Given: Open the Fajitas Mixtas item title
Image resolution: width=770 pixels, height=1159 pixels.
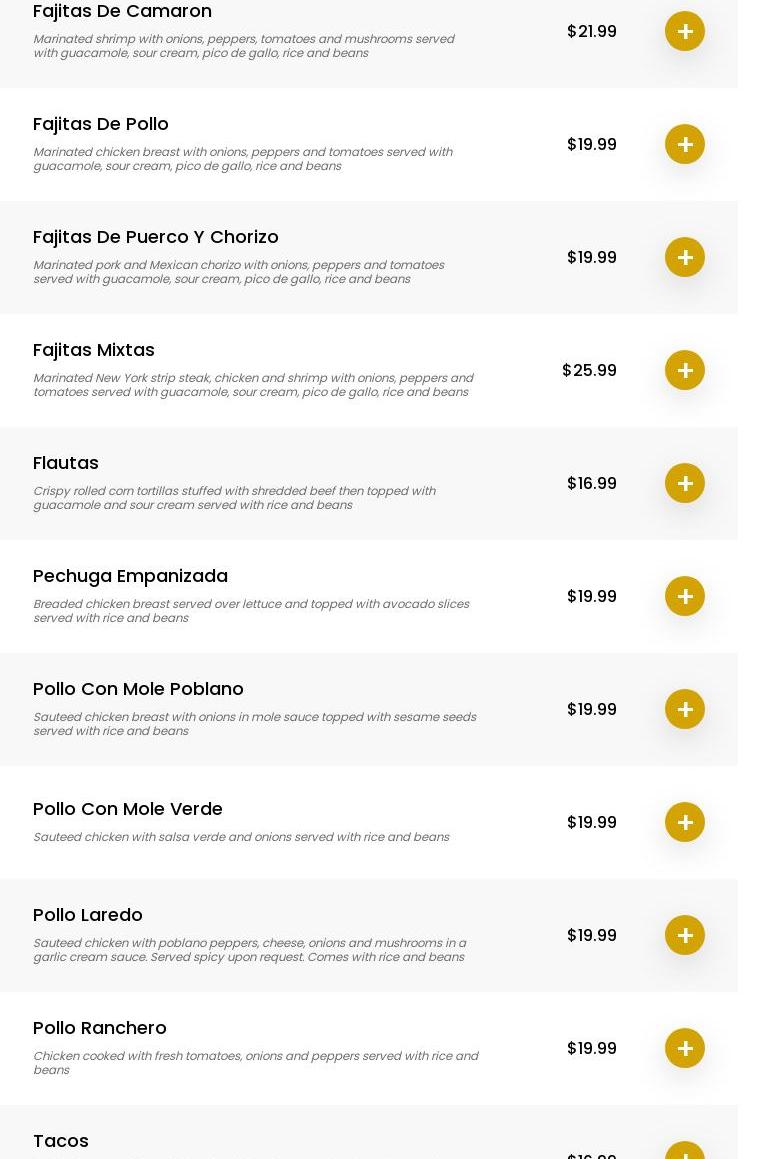Looking at the screenshot, I should pos(94,350).
